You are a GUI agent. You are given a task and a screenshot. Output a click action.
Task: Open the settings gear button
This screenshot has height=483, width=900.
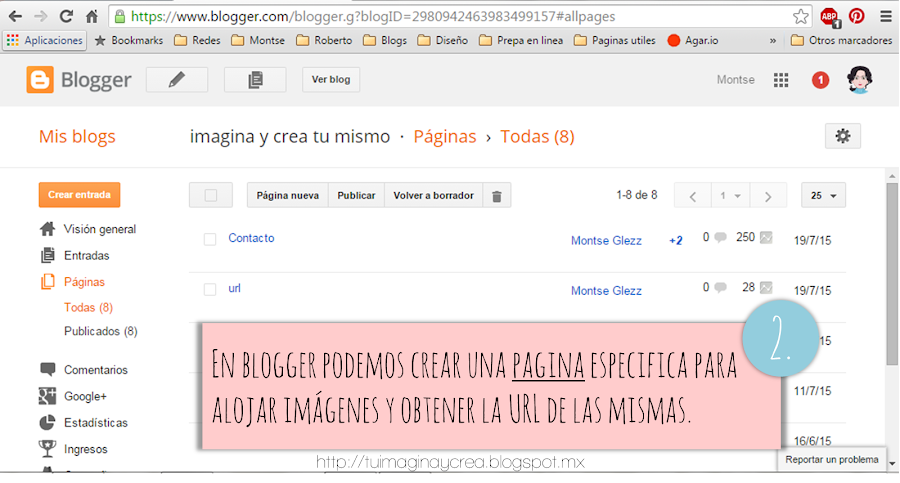pos(843,136)
